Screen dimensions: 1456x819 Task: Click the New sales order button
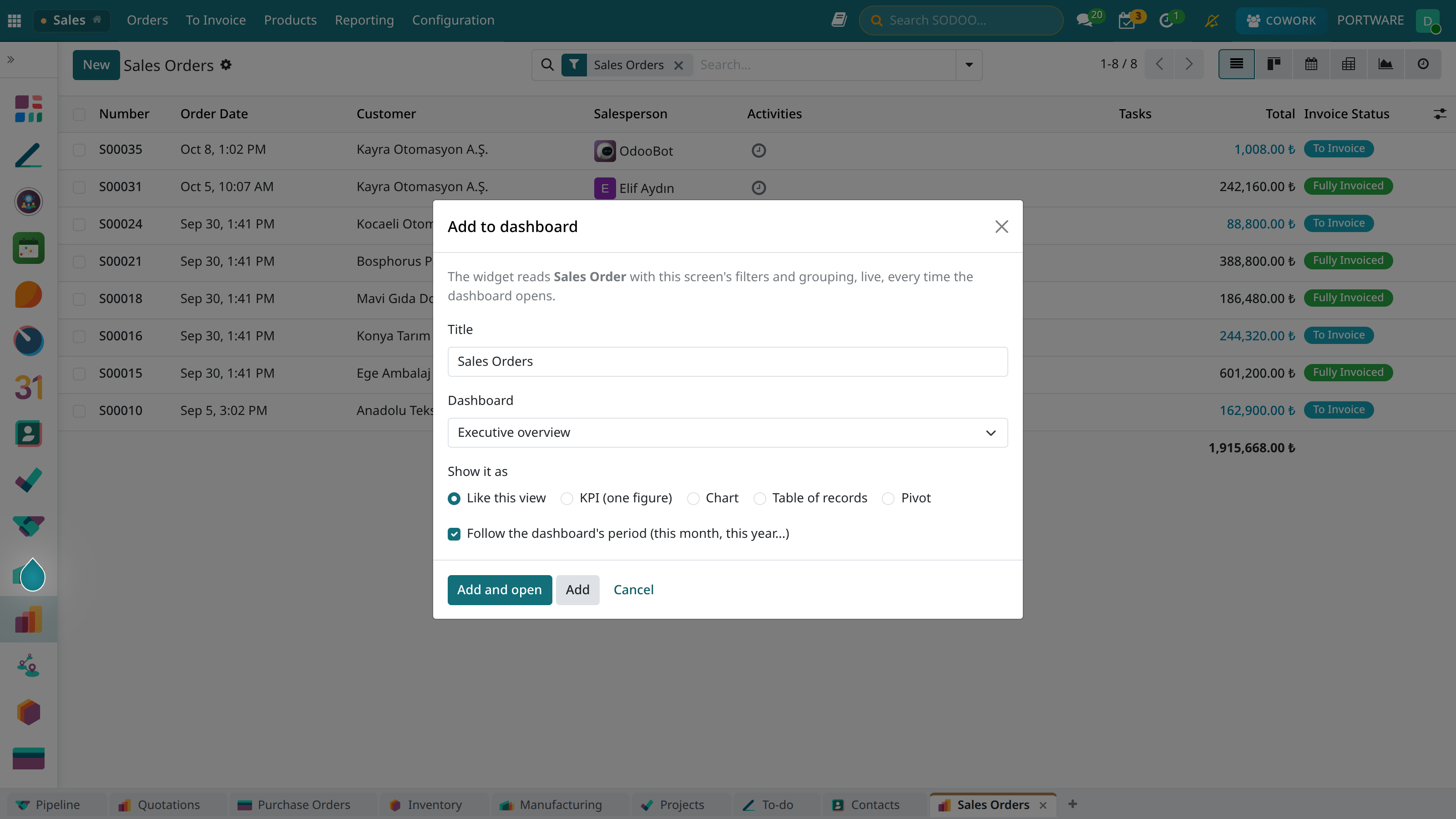[96, 65]
